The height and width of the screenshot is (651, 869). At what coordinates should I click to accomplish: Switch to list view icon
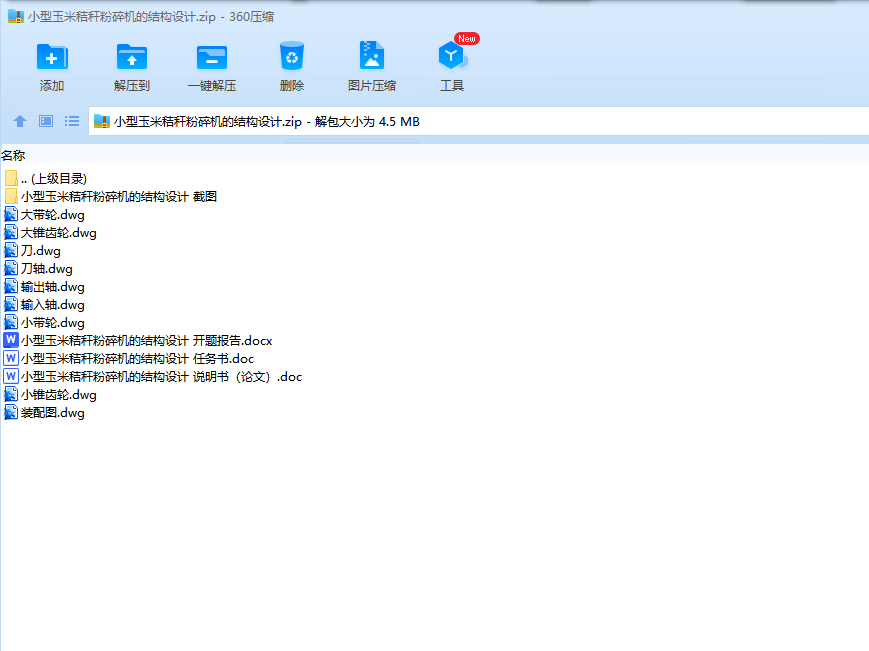(71, 121)
